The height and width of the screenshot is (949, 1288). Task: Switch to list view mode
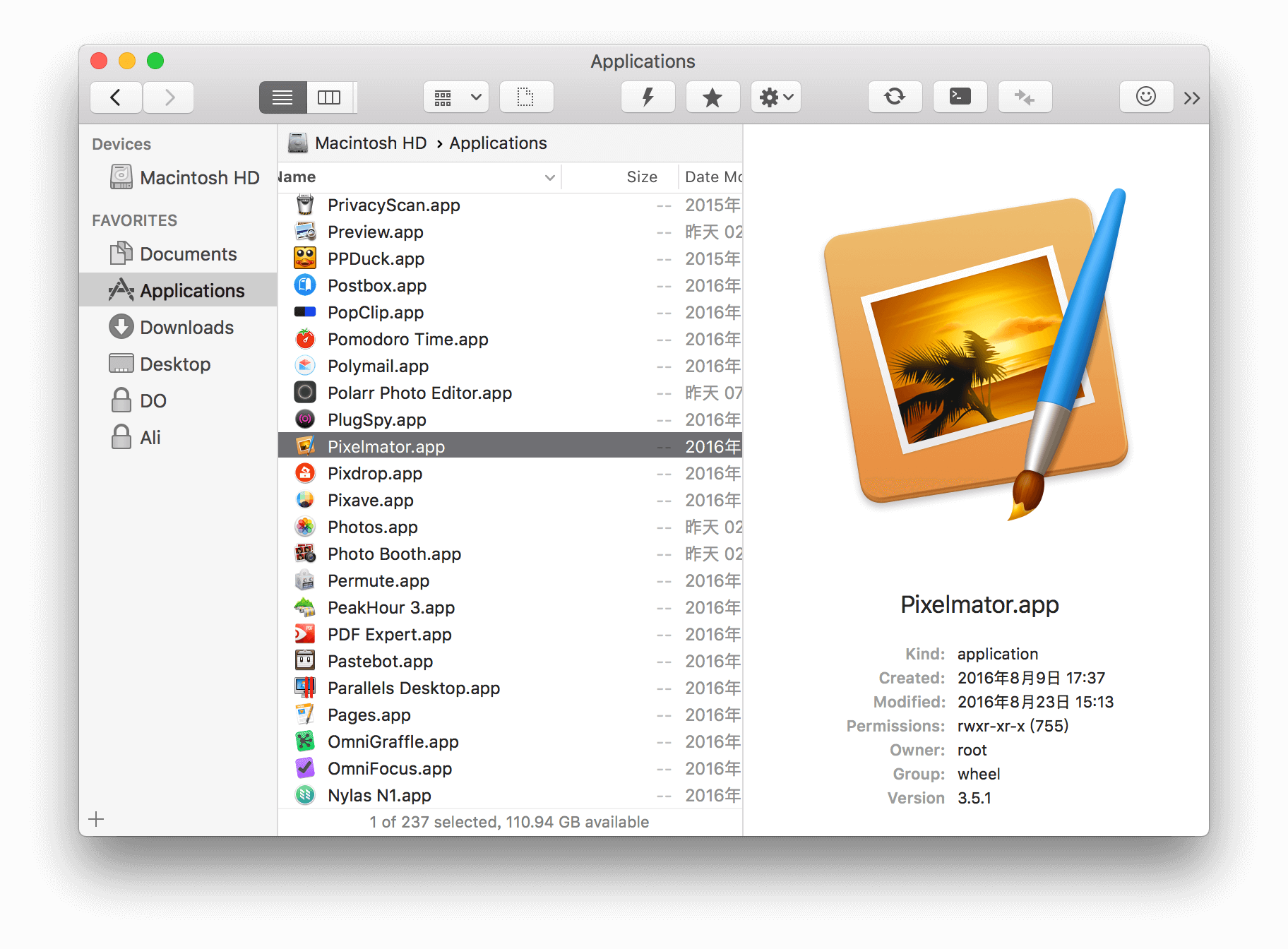pyautogui.click(x=282, y=97)
